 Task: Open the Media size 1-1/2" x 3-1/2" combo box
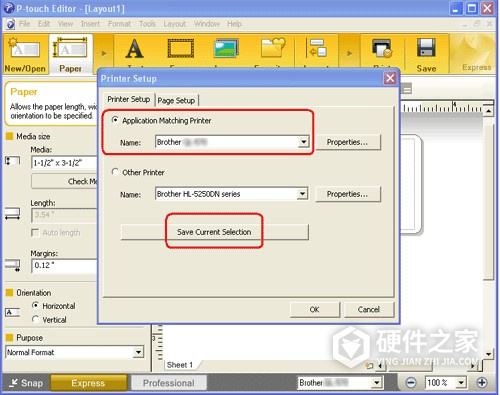[x=64, y=163]
